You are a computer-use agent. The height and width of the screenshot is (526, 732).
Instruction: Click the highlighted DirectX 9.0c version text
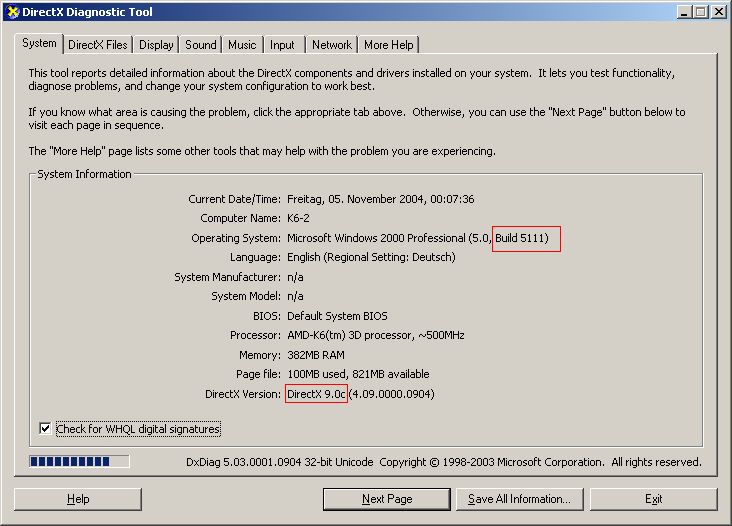click(316, 394)
